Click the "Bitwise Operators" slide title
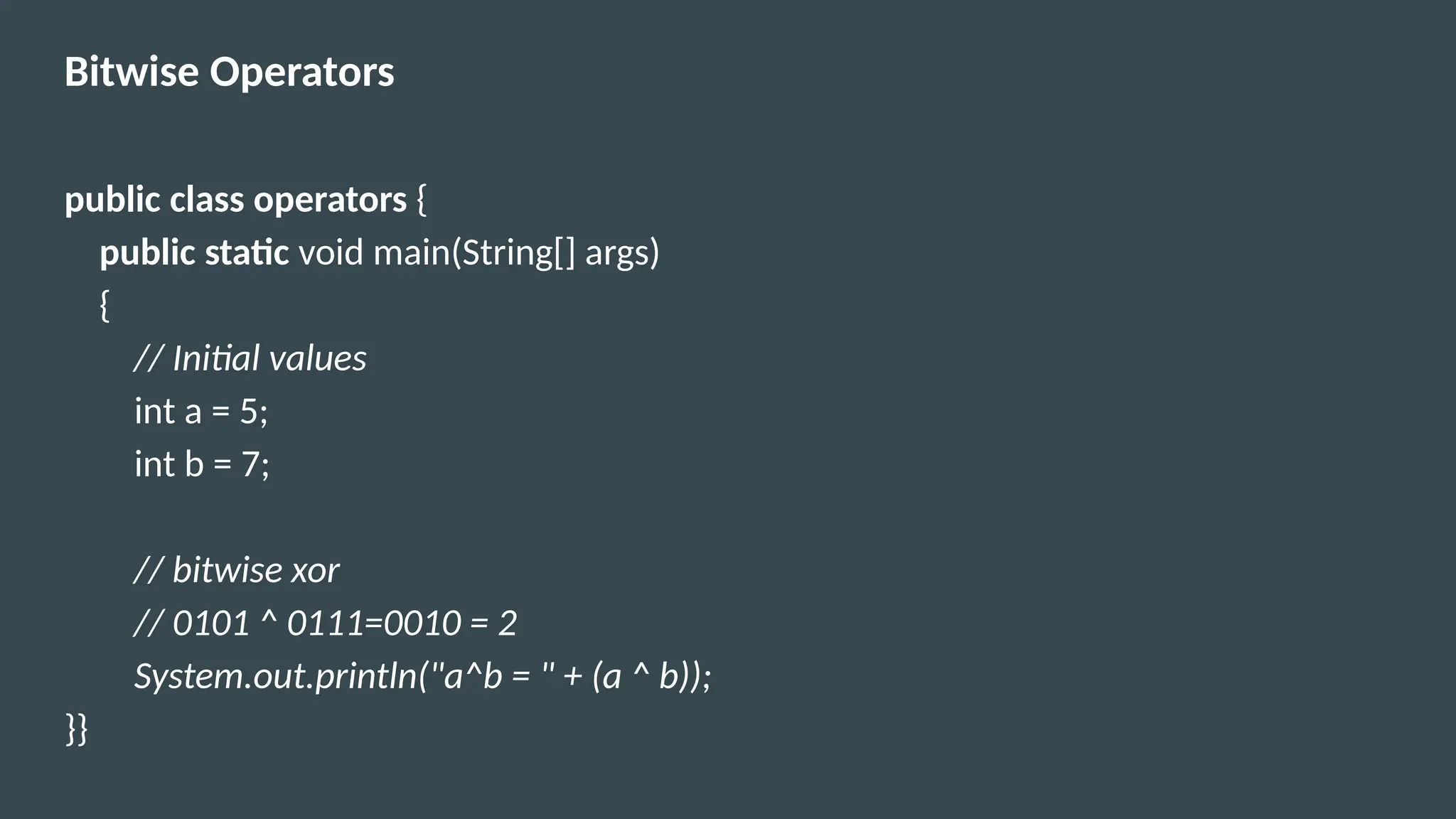 pos(229,72)
